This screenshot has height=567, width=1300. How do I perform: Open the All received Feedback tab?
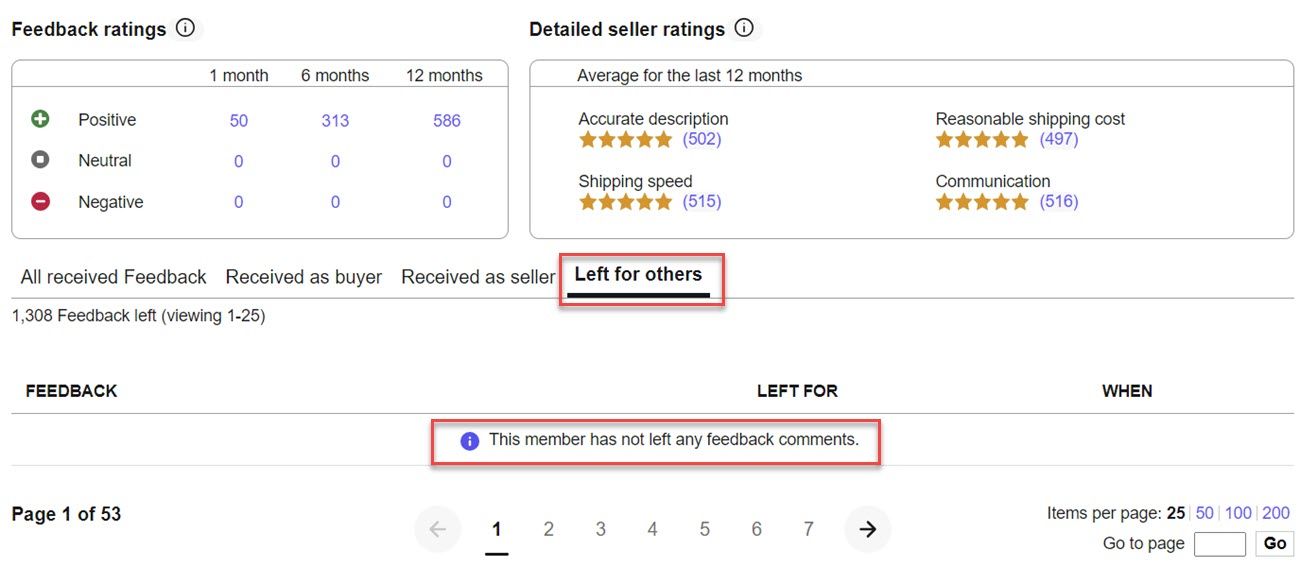(113, 277)
